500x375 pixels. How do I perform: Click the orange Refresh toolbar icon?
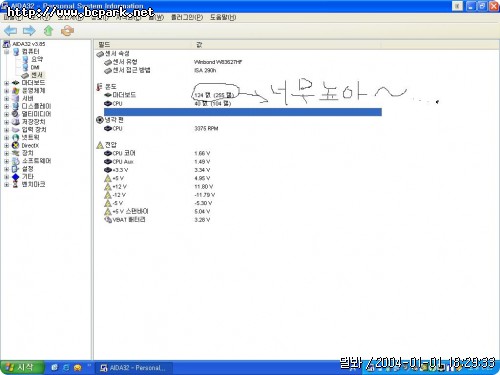pyautogui.click(x=67, y=31)
